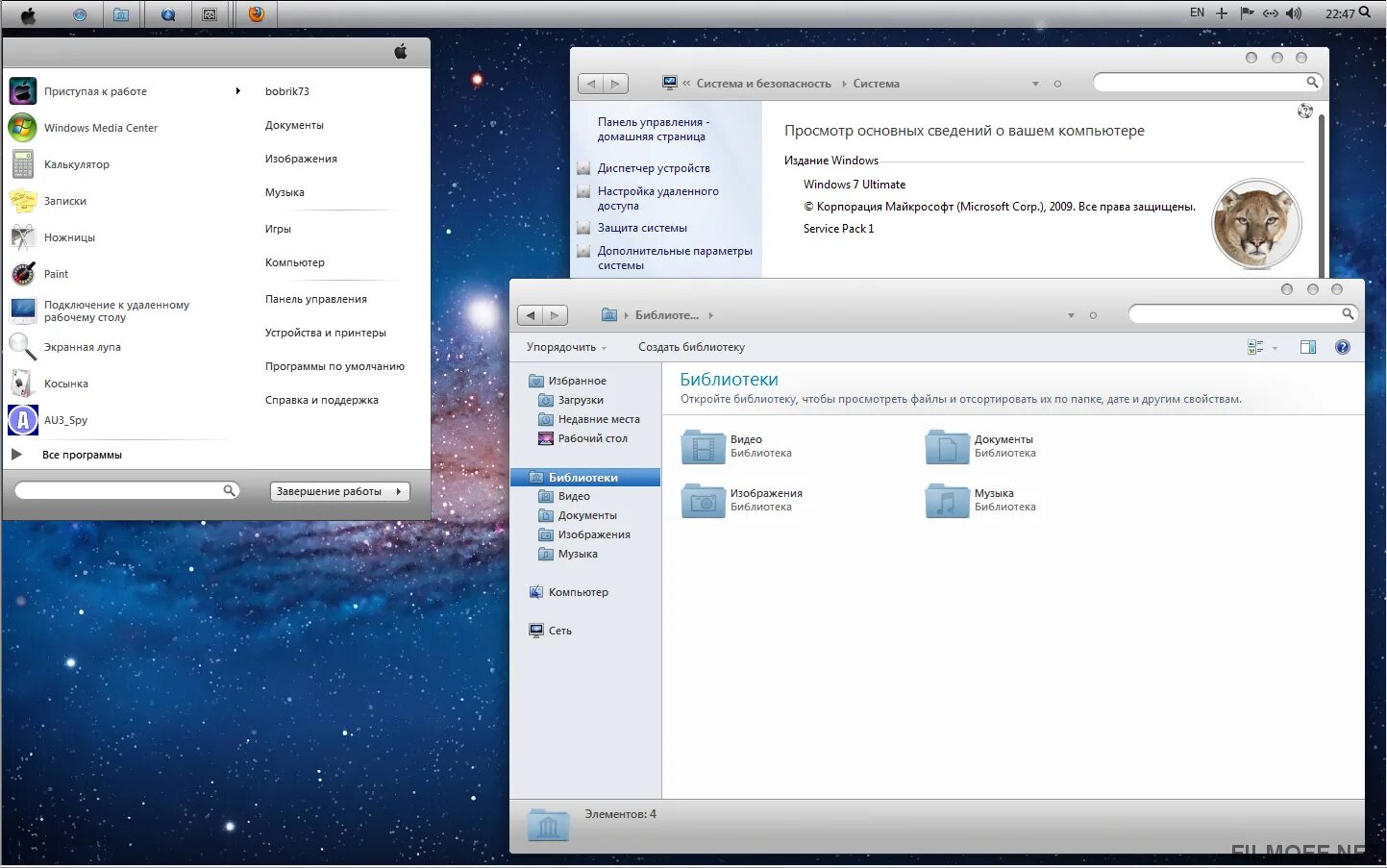Open Action Center flag tray icon
Screen dimensions: 1387x868
[x=1247, y=13]
